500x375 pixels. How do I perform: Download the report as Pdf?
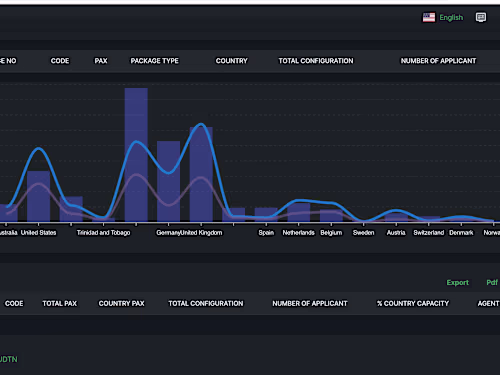[492, 283]
